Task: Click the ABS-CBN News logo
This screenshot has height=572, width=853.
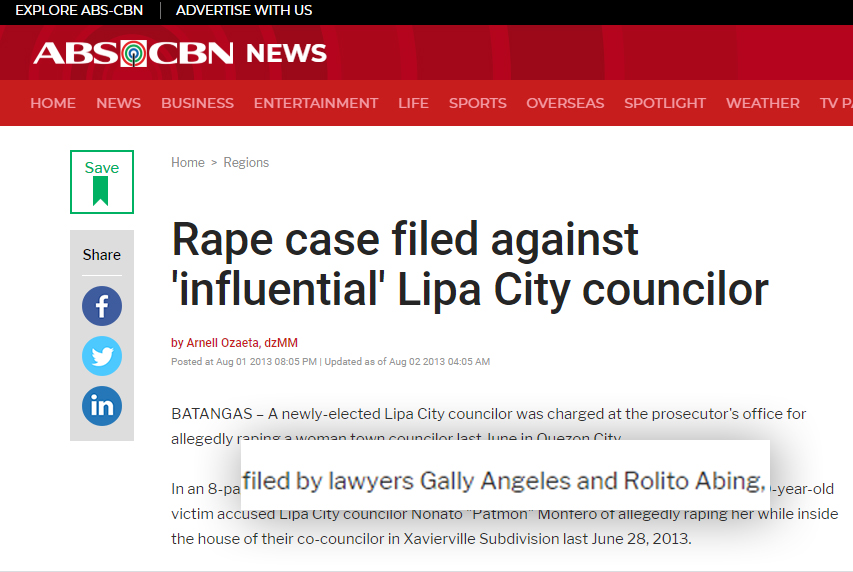Action: click(x=180, y=53)
